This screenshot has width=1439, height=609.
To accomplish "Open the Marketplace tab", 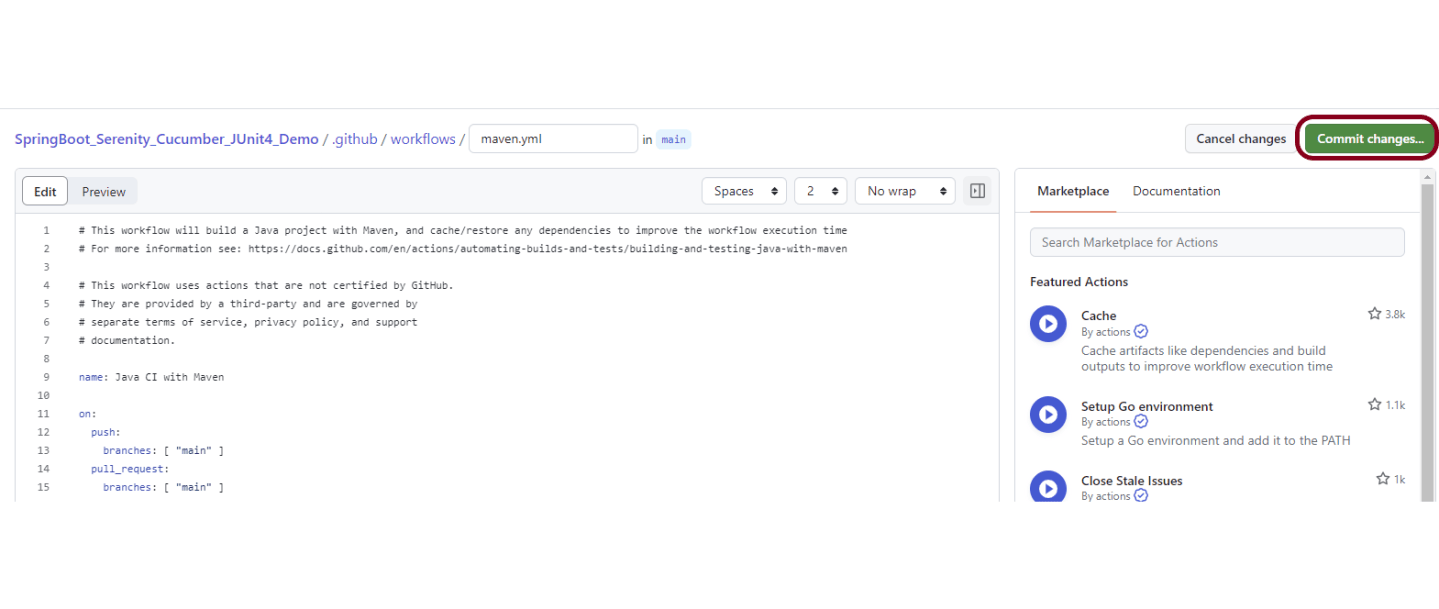I will (x=1073, y=191).
